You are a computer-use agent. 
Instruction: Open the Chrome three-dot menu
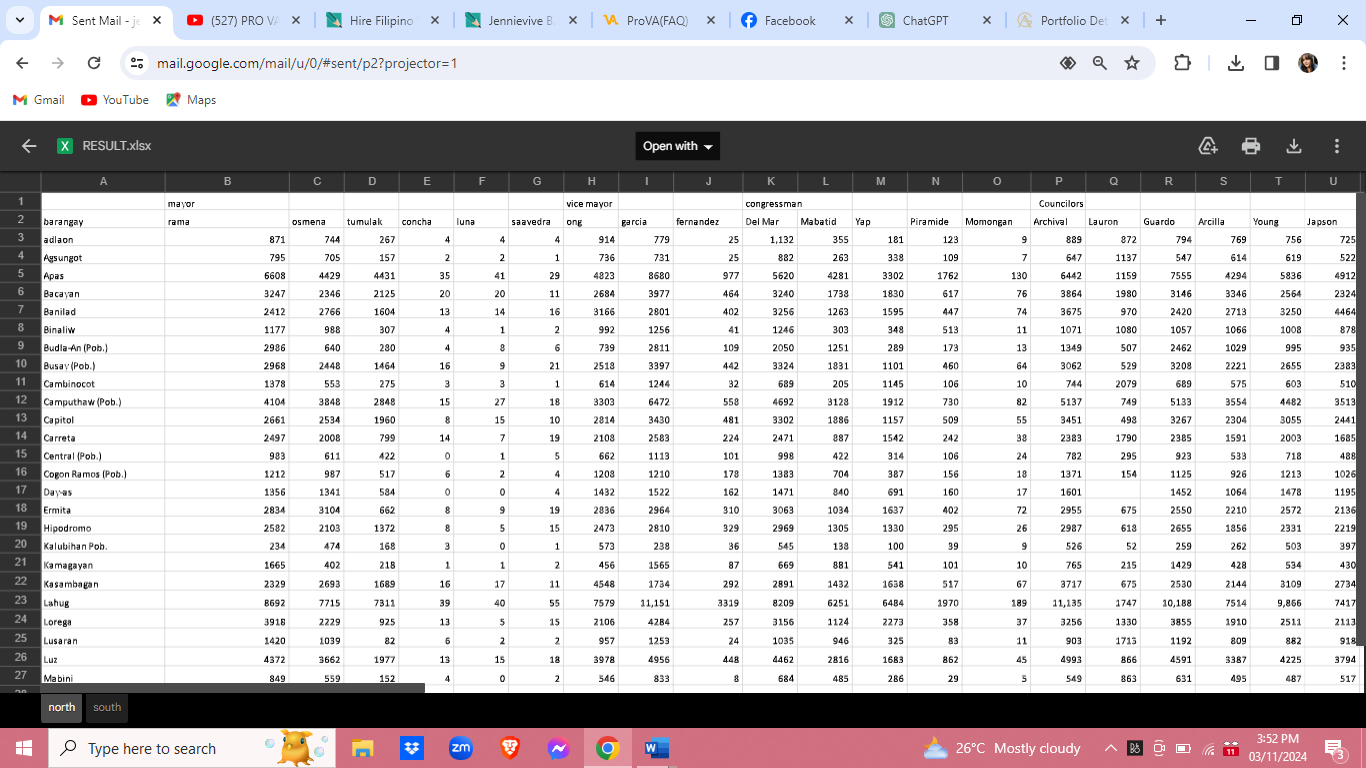point(1343,63)
